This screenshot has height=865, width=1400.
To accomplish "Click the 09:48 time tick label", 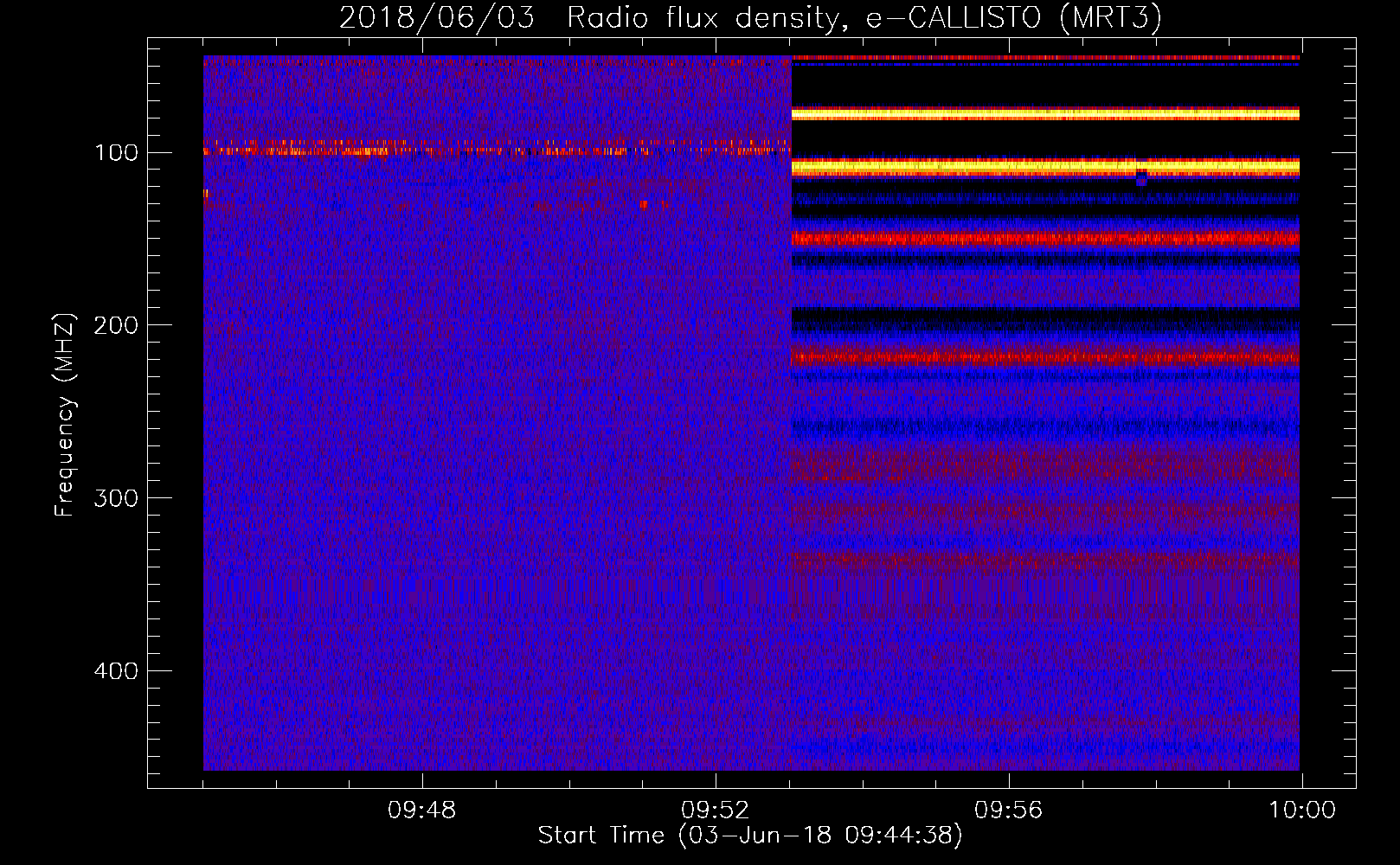I will [x=421, y=811].
